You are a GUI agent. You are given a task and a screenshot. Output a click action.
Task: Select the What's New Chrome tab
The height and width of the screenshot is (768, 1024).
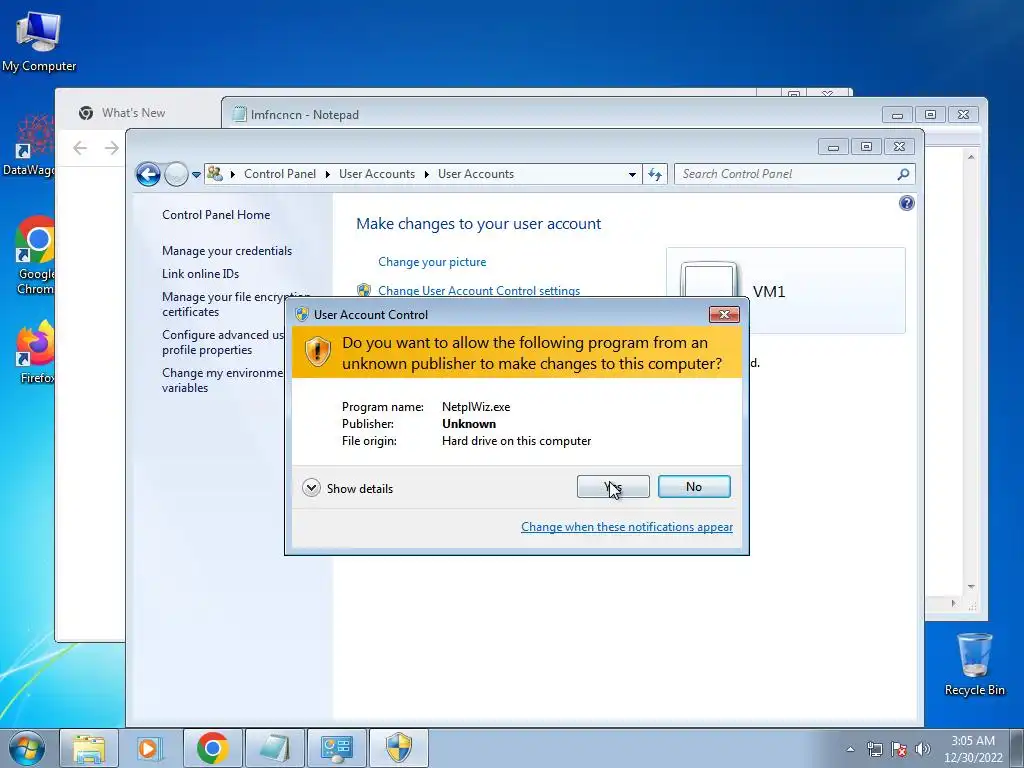tap(133, 113)
